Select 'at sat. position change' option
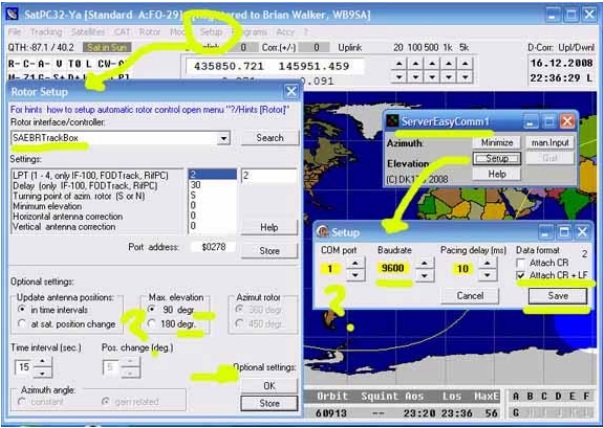The width and height of the screenshot is (603, 428). [x=21, y=325]
